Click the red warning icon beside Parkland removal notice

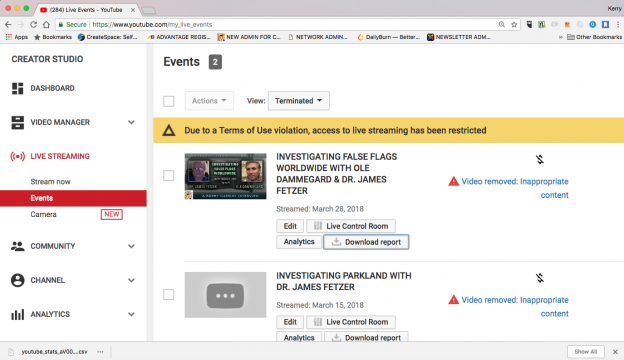point(453,300)
